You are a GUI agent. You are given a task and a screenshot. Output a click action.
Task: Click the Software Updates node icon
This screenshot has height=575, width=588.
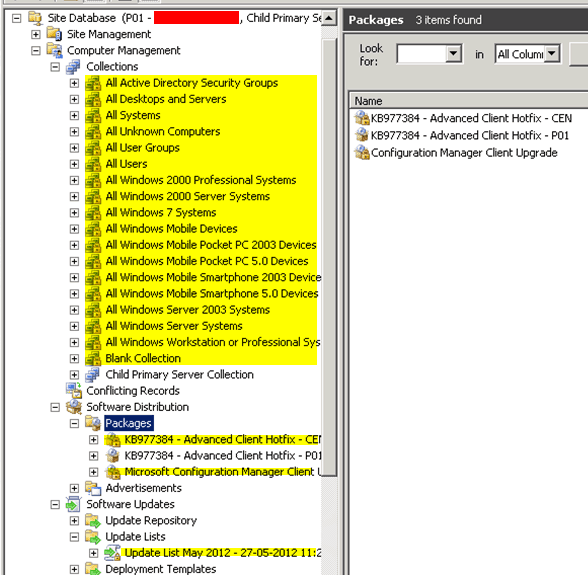[74, 504]
